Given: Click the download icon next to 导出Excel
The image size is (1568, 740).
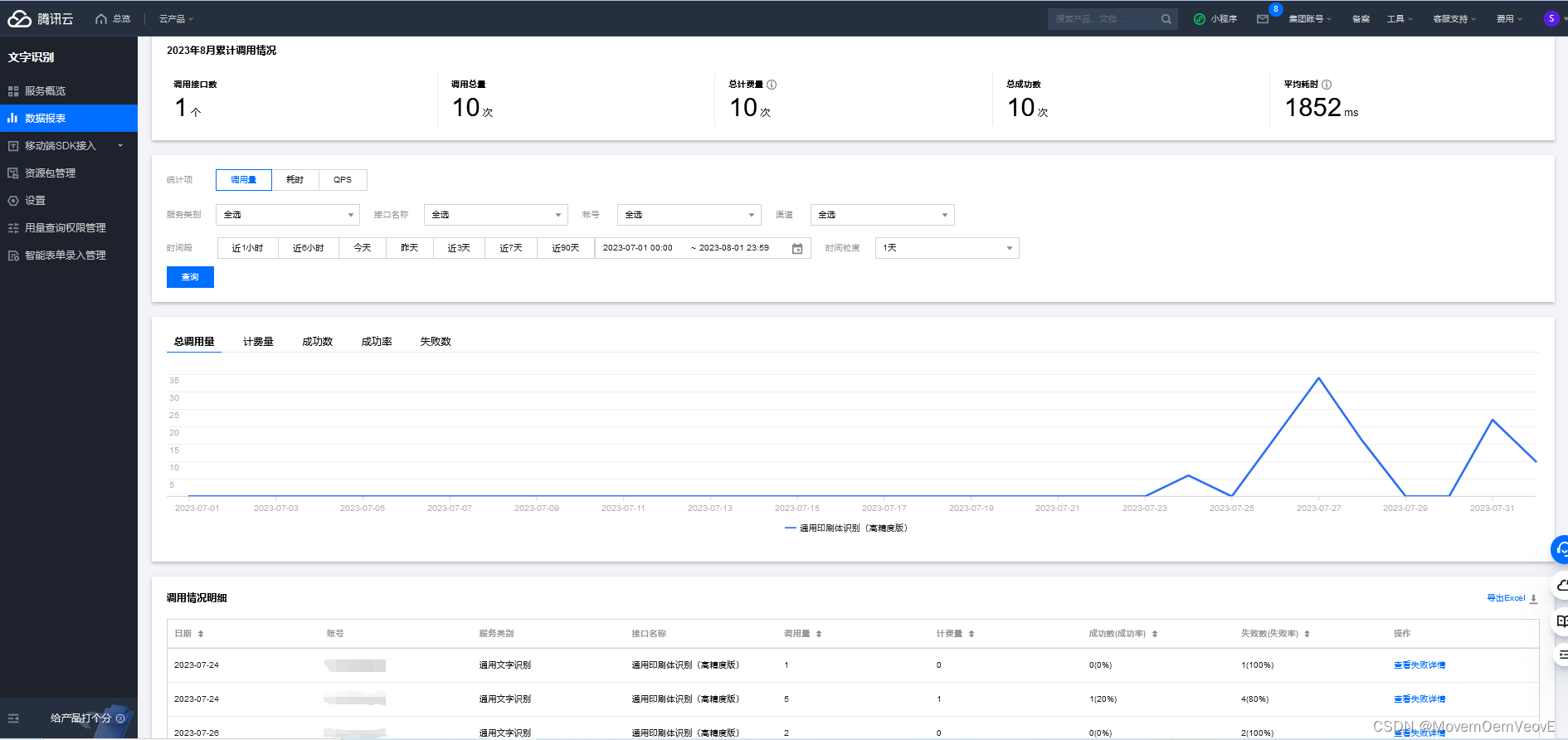Looking at the screenshot, I should [1533, 598].
